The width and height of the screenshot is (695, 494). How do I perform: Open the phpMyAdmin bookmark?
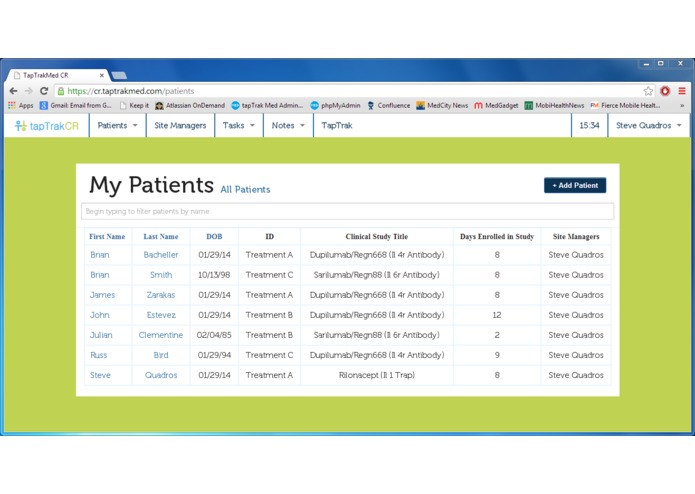pos(336,105)
